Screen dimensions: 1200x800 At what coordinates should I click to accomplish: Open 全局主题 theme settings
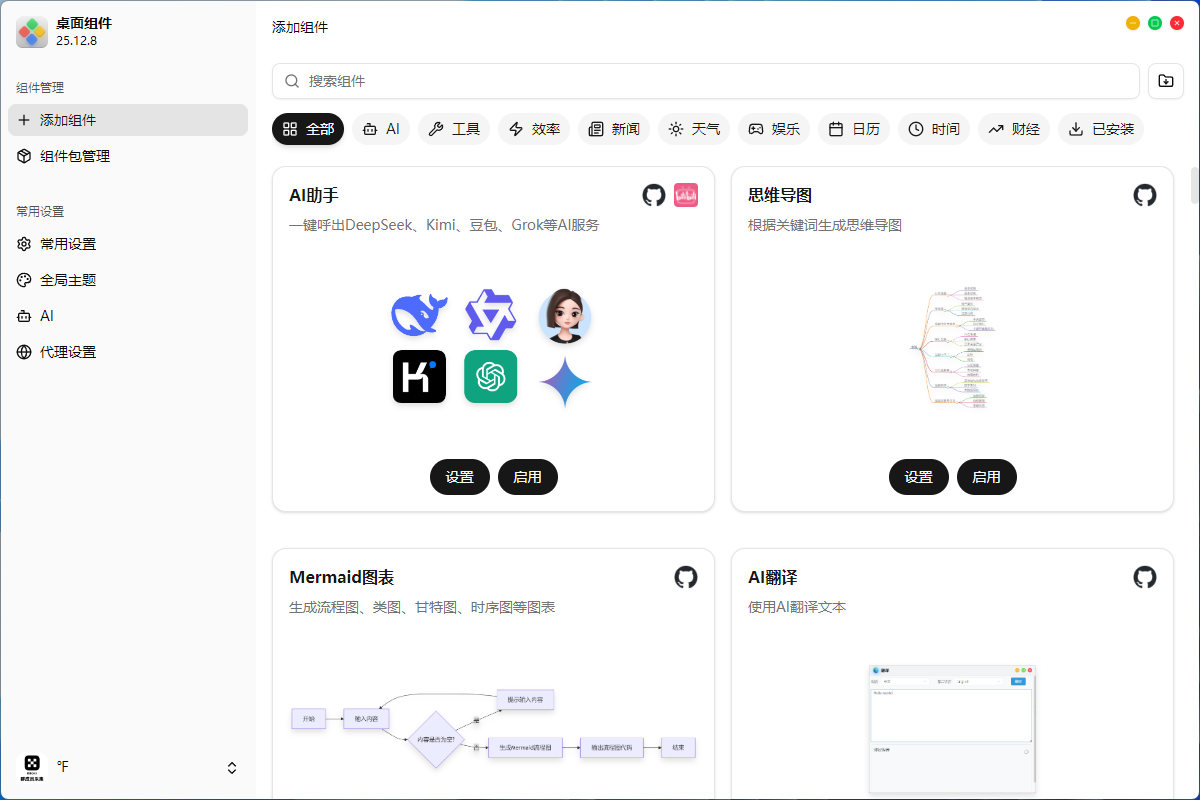coord(128,280)
